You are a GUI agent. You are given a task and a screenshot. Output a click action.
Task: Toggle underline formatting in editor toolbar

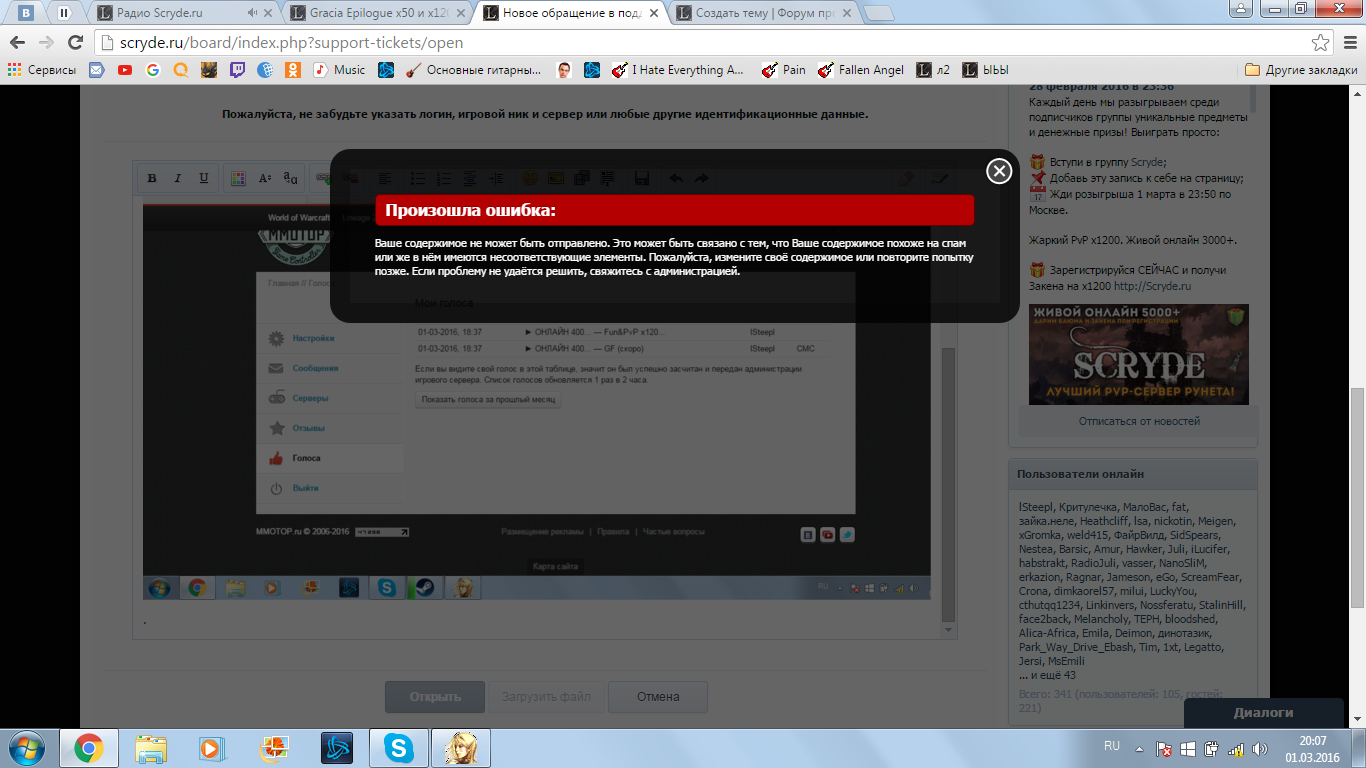point(204,179)
